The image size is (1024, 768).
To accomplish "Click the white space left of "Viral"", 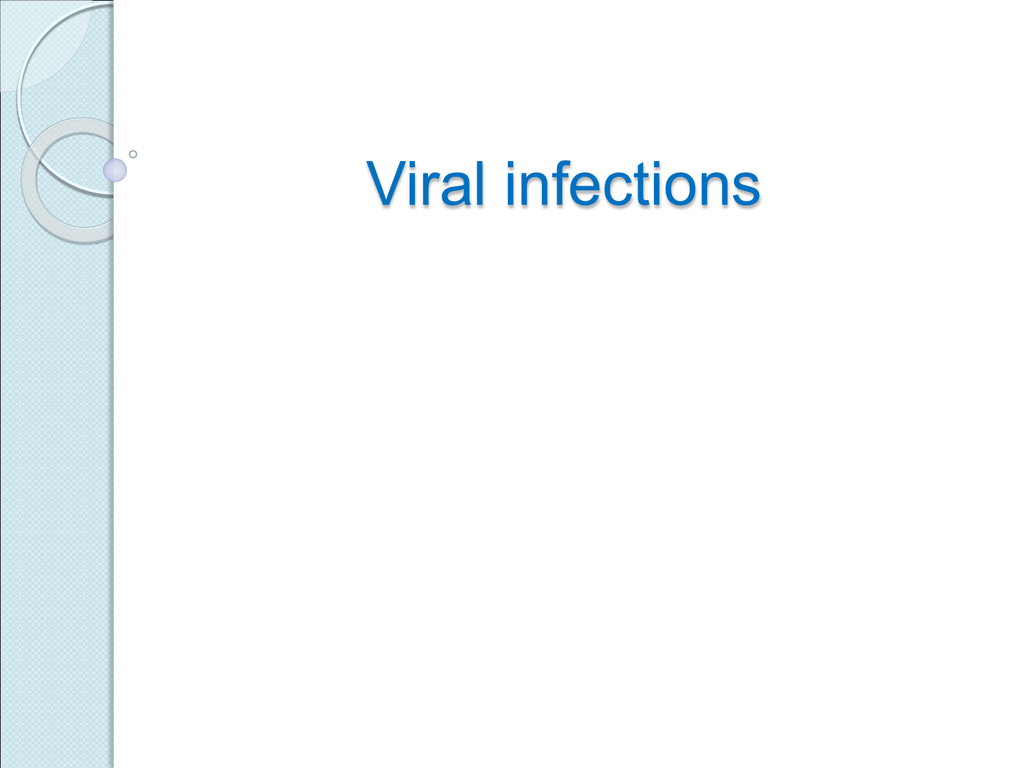I will pos(248,184).
